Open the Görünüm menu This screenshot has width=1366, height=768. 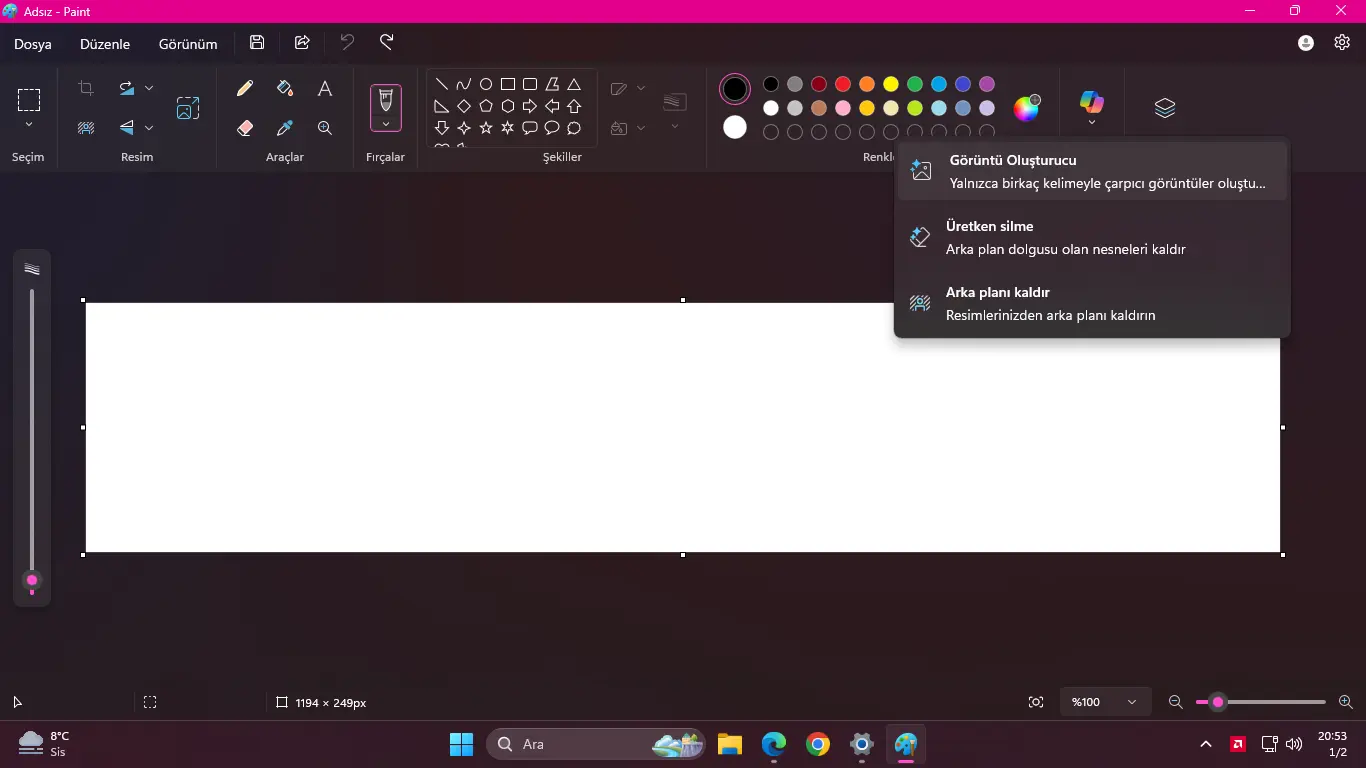click(x=188, y=44)
